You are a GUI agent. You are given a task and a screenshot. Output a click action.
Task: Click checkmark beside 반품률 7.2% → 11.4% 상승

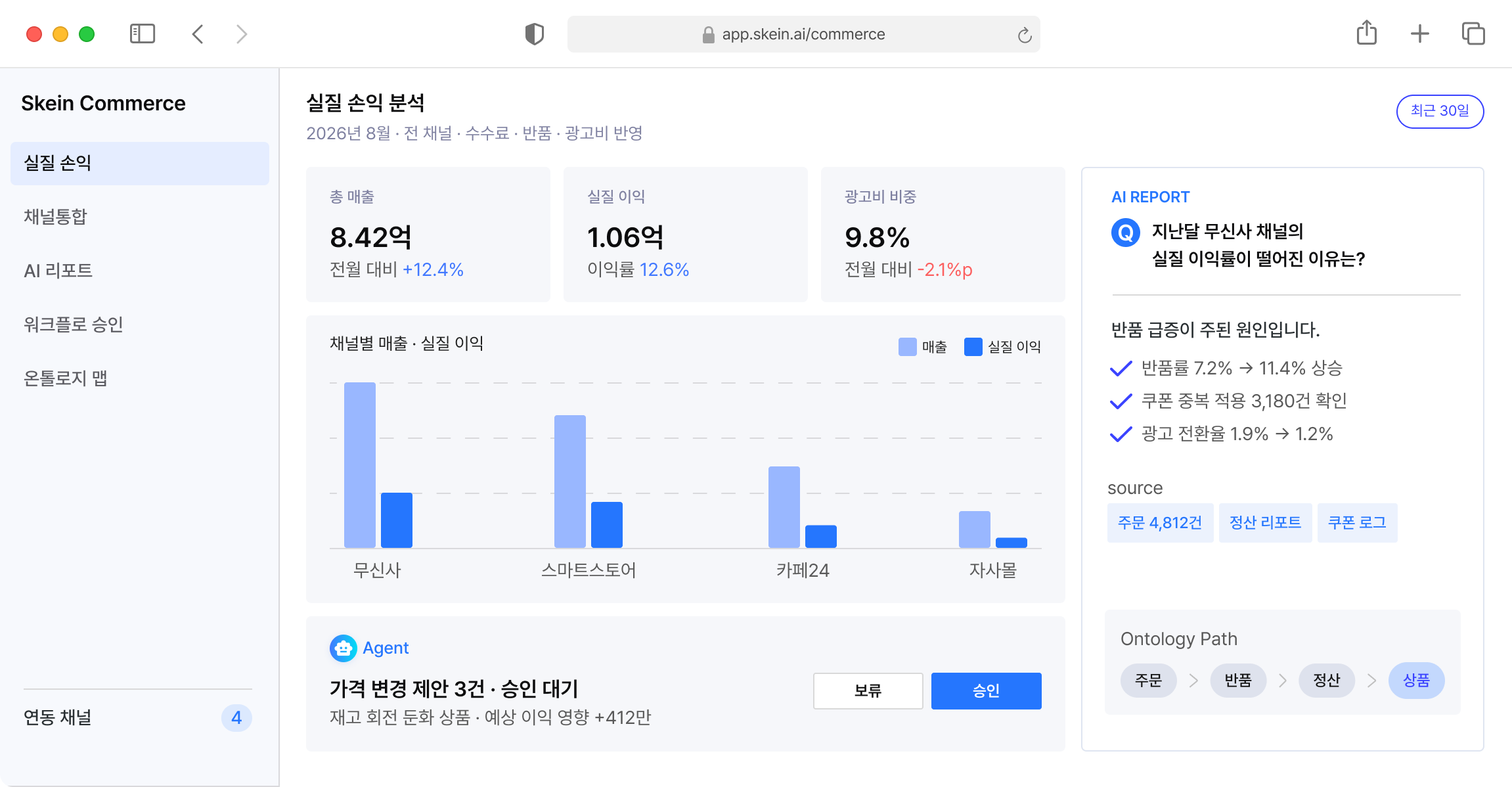pyautogui.click(x=1121, y=369)
